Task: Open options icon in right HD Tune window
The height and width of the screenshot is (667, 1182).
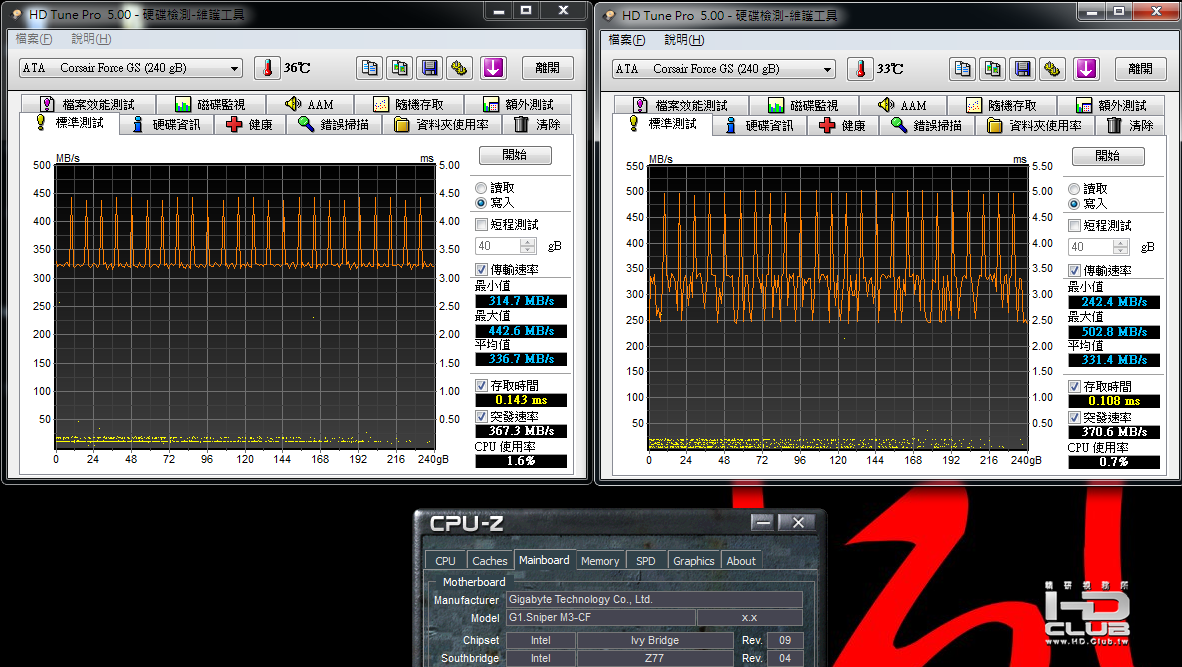Action: tap(1052, 69)
